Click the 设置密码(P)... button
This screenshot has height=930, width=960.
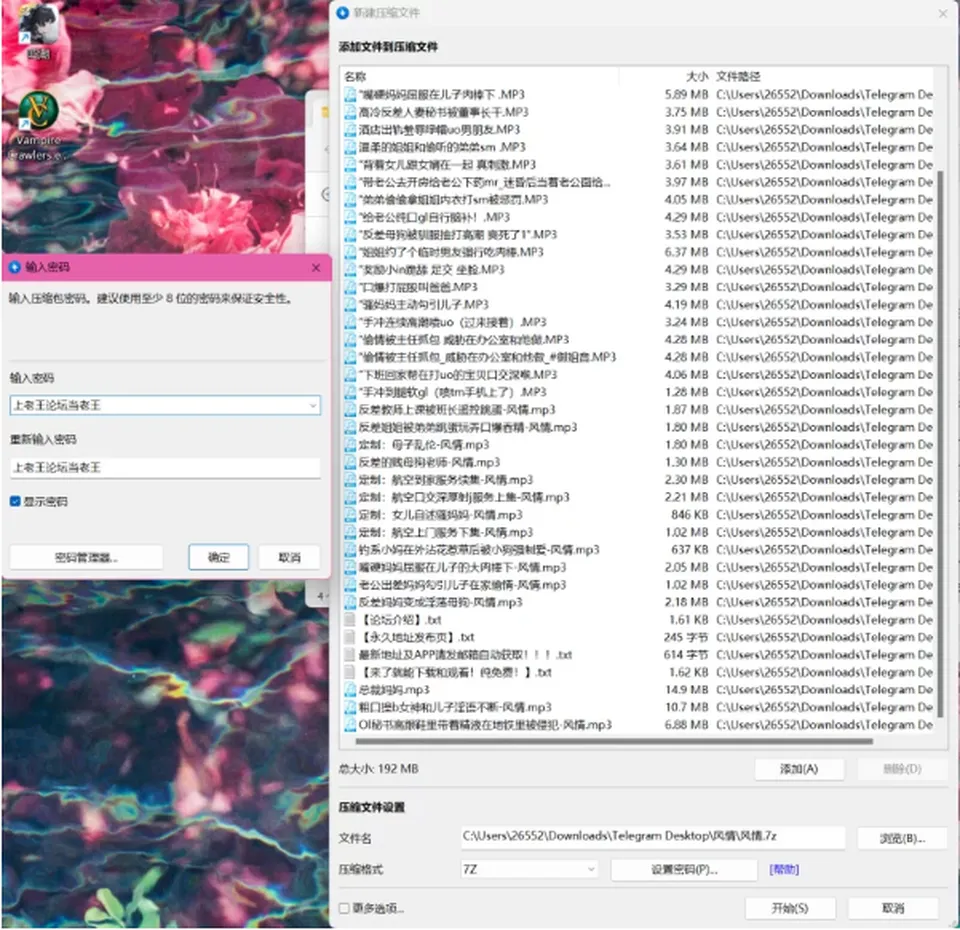pyautogui.click(x=684, y=869)
